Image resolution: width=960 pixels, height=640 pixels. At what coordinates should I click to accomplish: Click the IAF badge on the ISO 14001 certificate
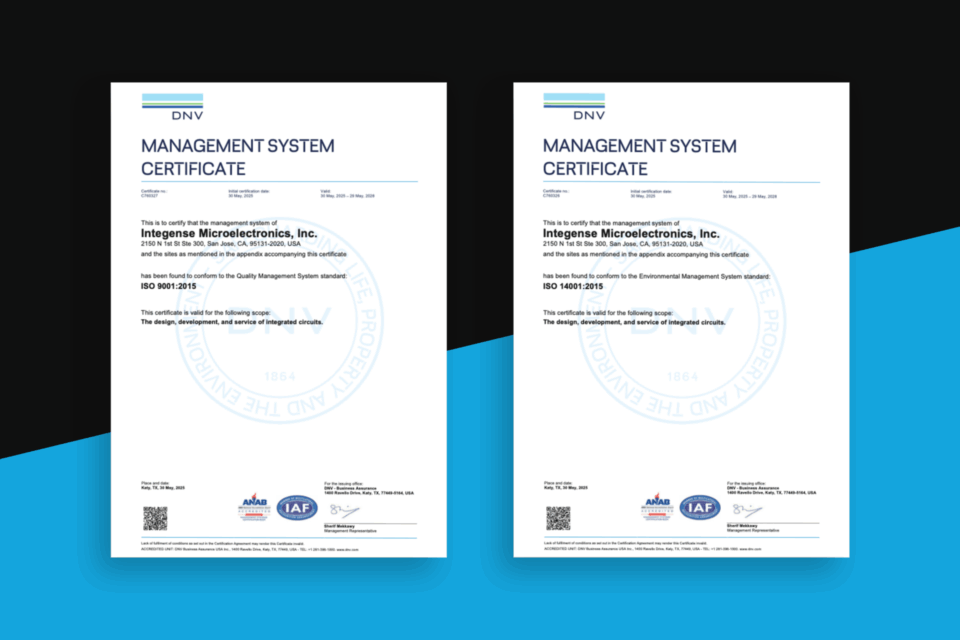[700, 508]
